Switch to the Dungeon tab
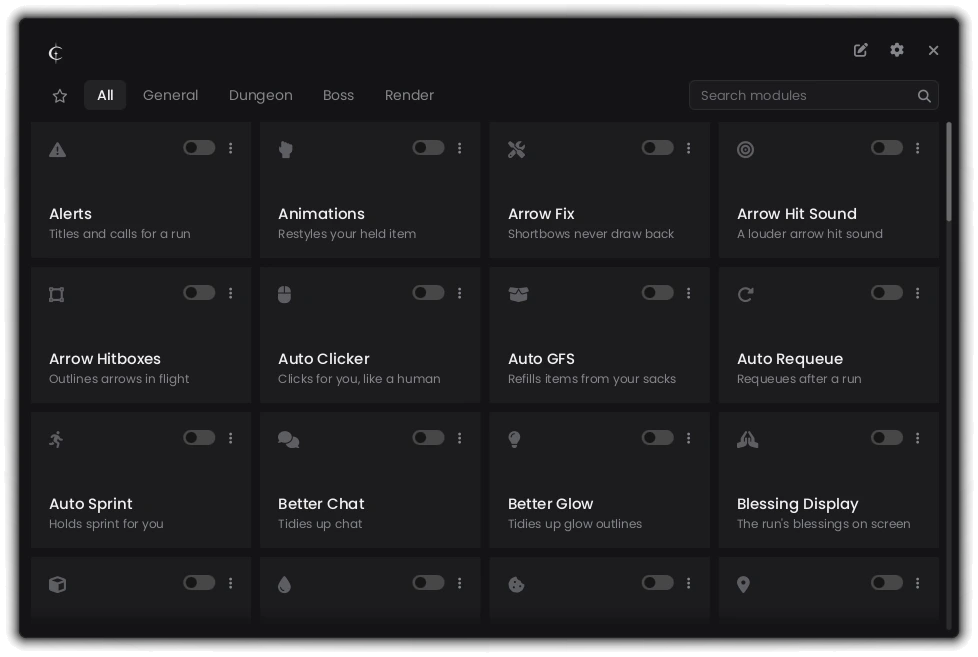The width and height of the screenshot is (978, 657). coord(261,95)
